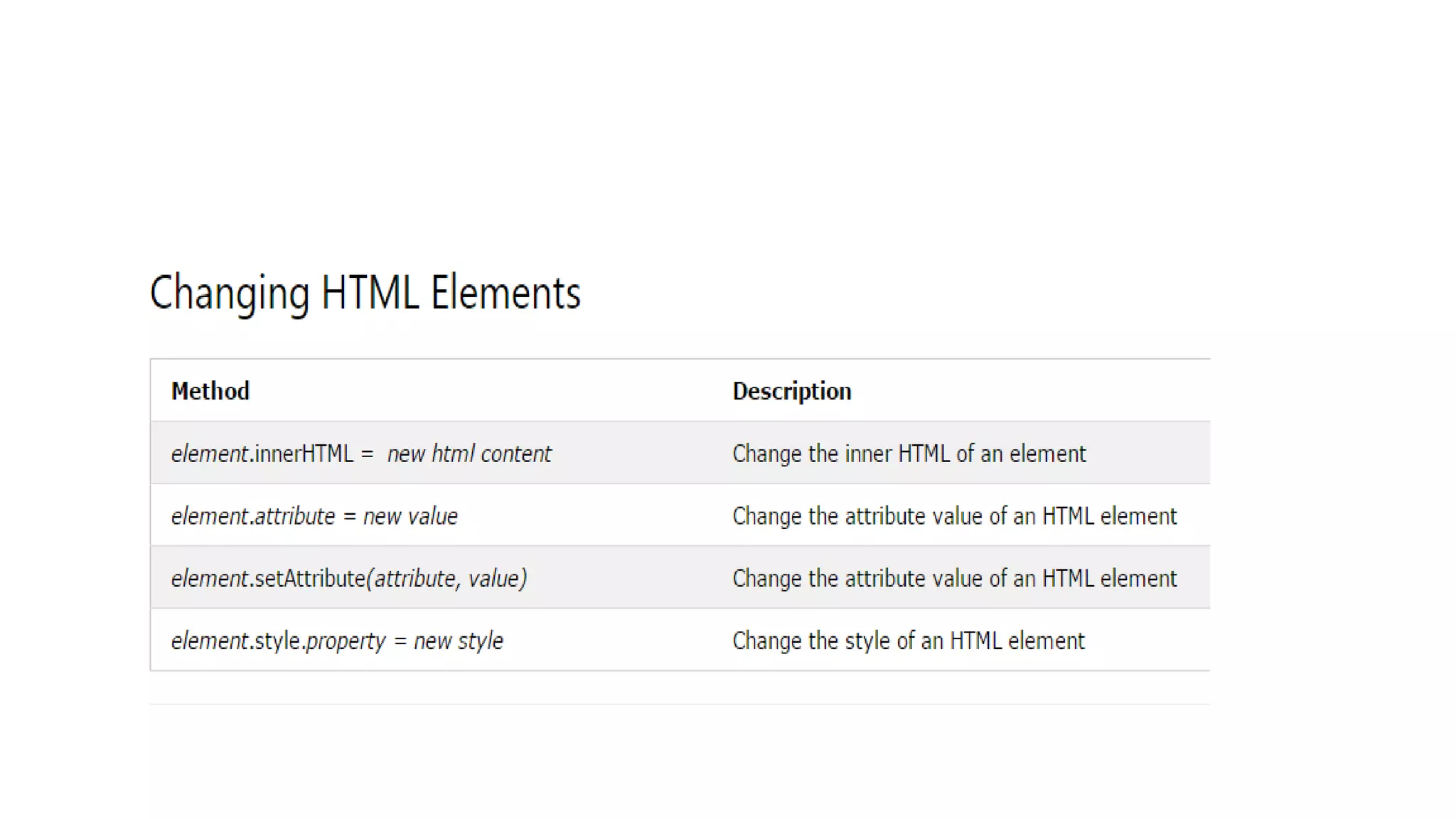Viewport: 1456px width, 819px height.
Task: Click the "element.style.property" method text
Action: click(278, 641)
